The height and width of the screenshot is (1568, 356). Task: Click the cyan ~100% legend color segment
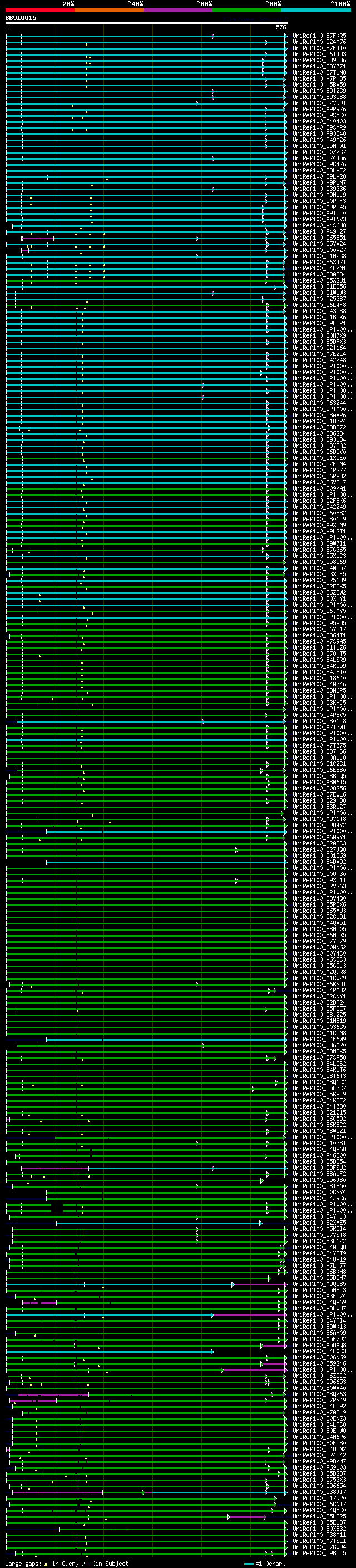click(316, 11)
